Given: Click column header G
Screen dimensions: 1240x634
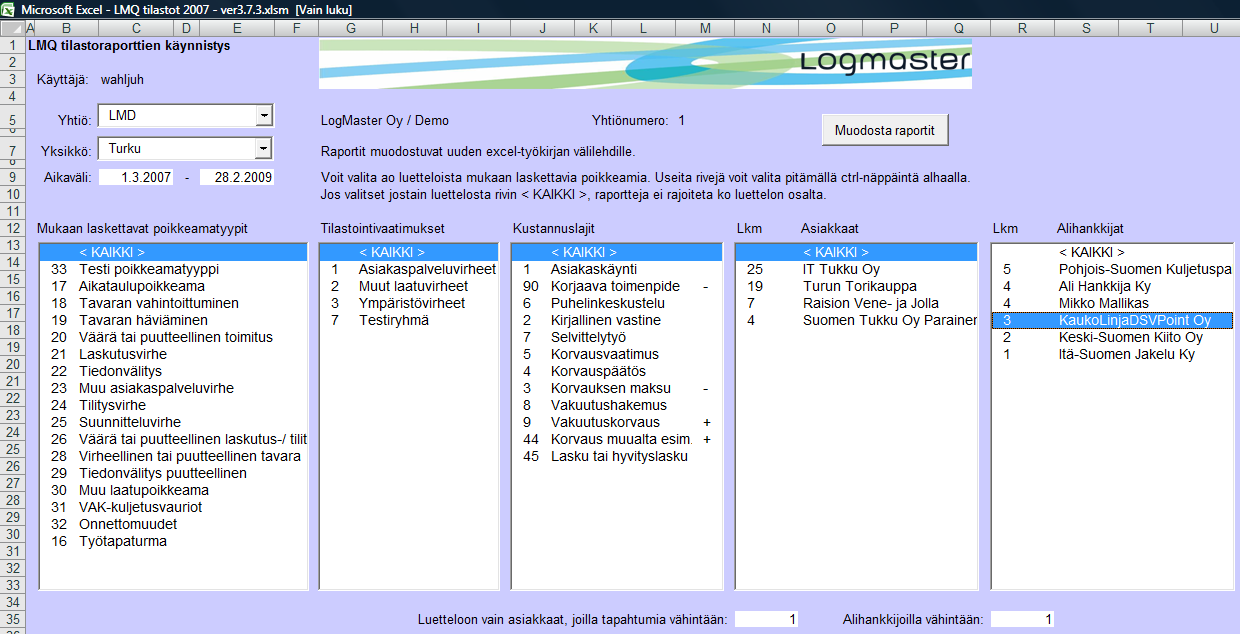Looking at the screenshot, I should 351,28.
